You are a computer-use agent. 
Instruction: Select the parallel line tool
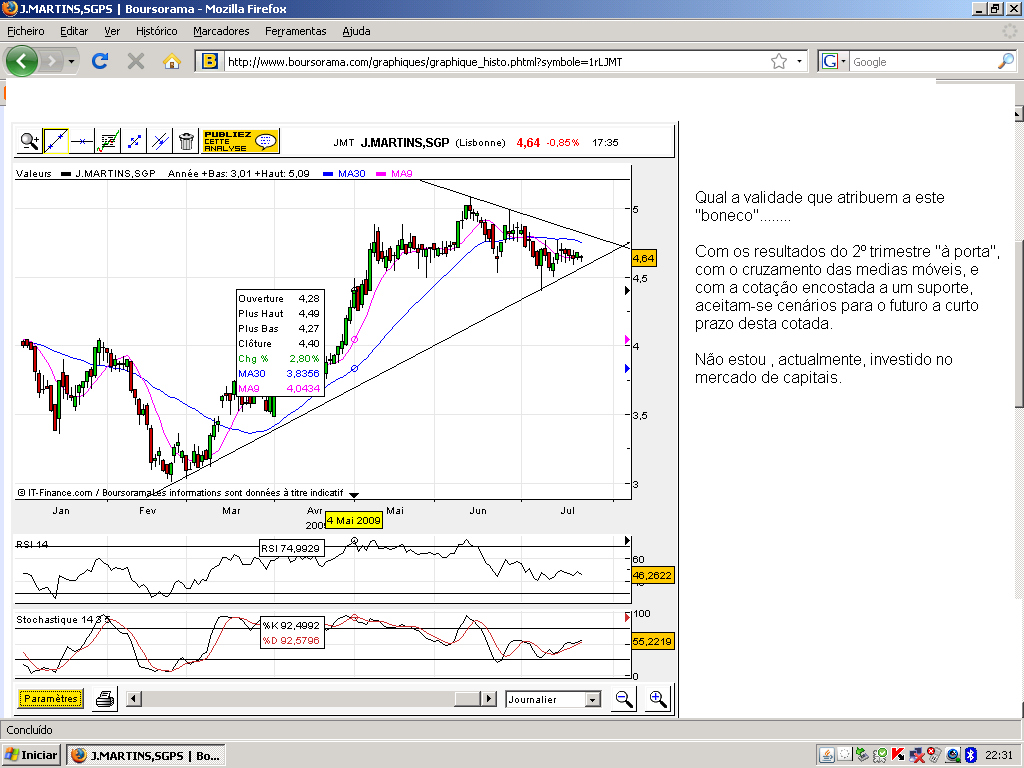(x=160, y=141)
